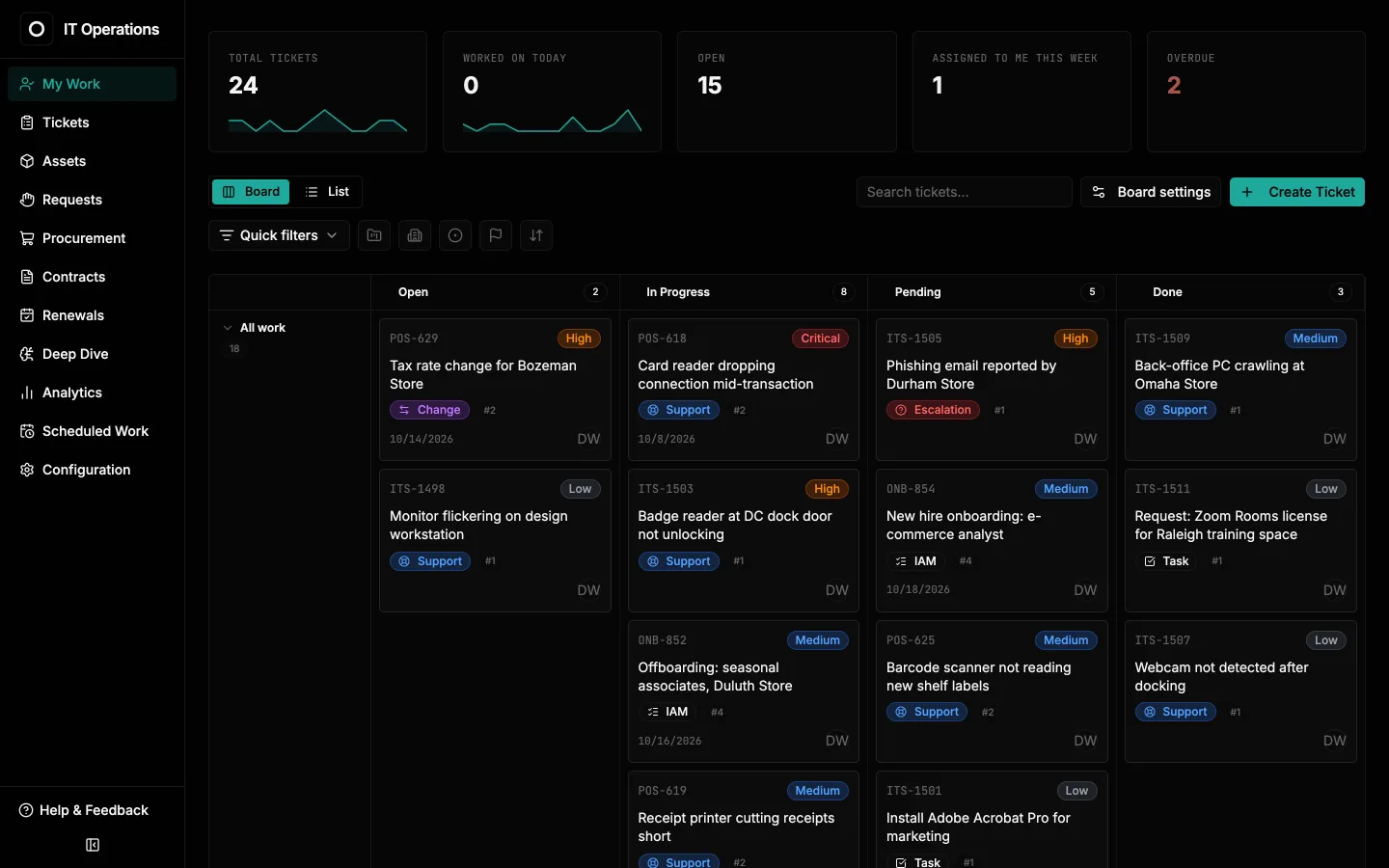Open Board settings
The width and height of the screenshot is (1389, 868).
(x=1151, y=192)
